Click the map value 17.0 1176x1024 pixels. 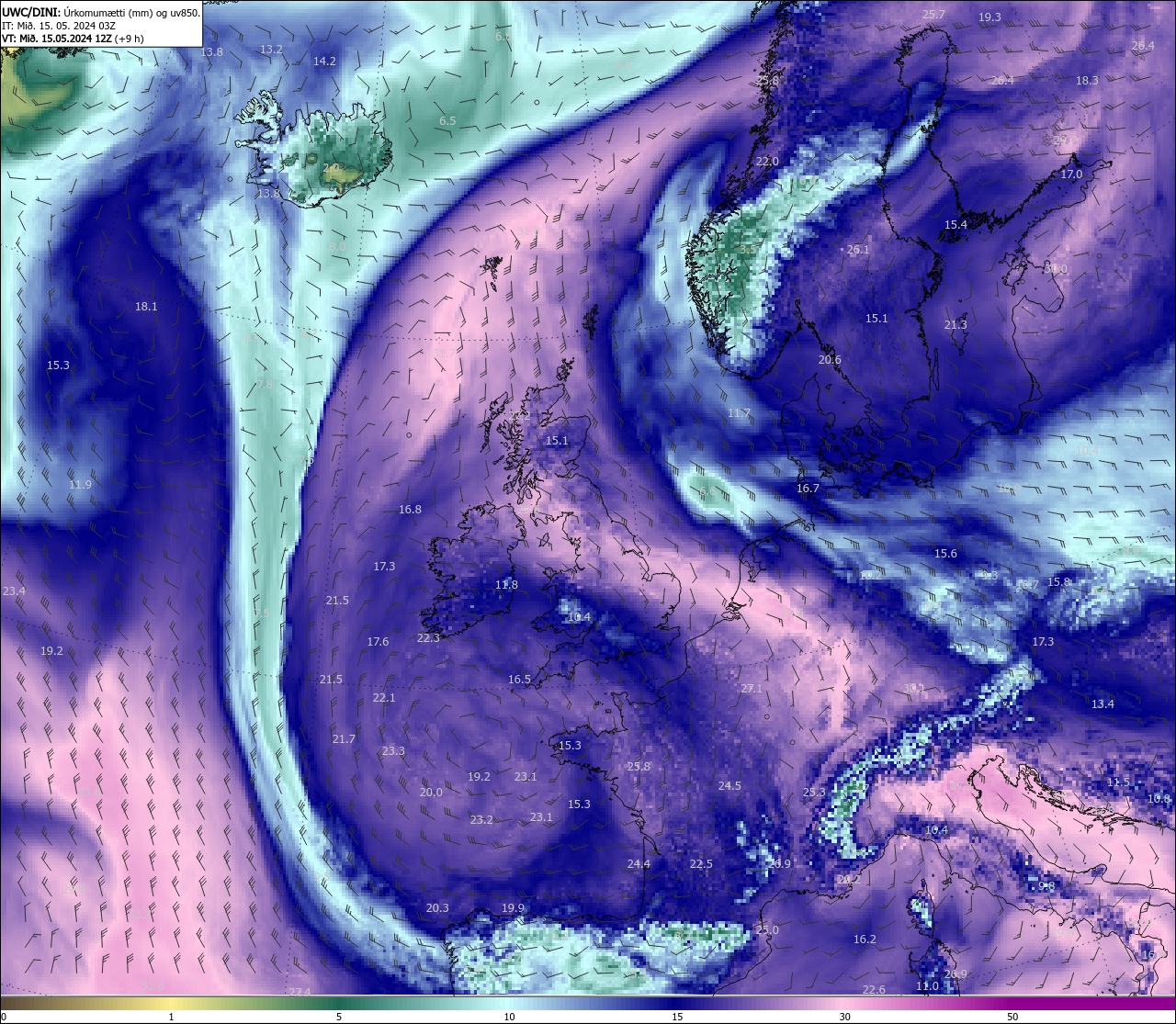[1072, 174]
